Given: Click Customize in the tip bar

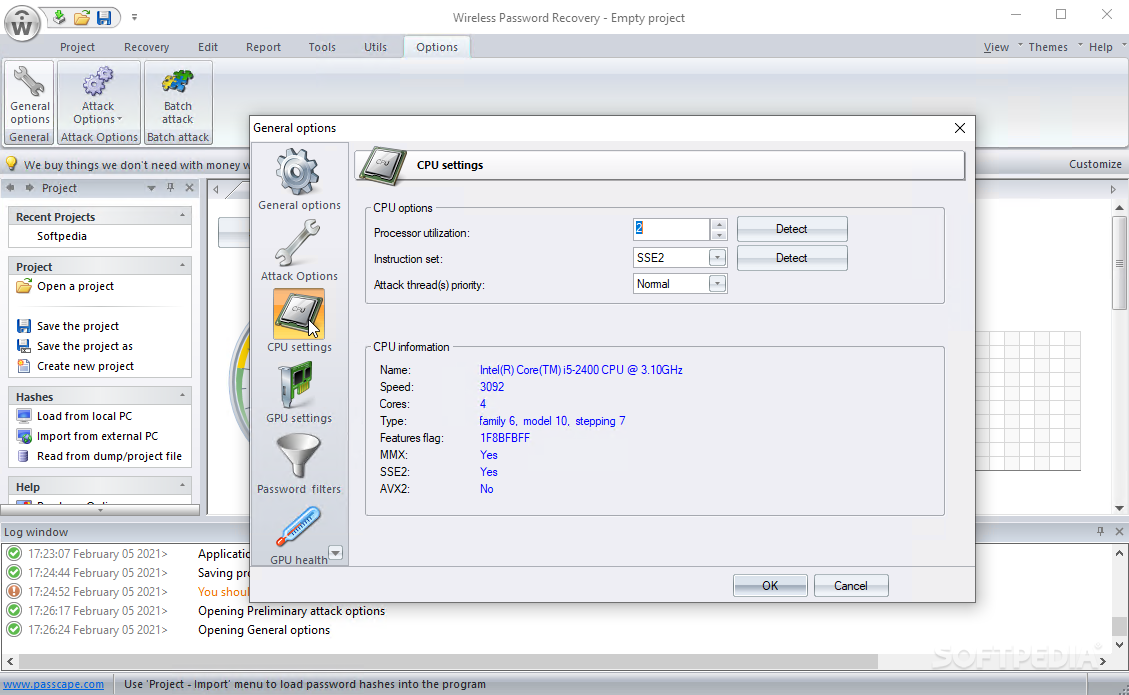Looking at the screenshot, I should pos(1095,164).
